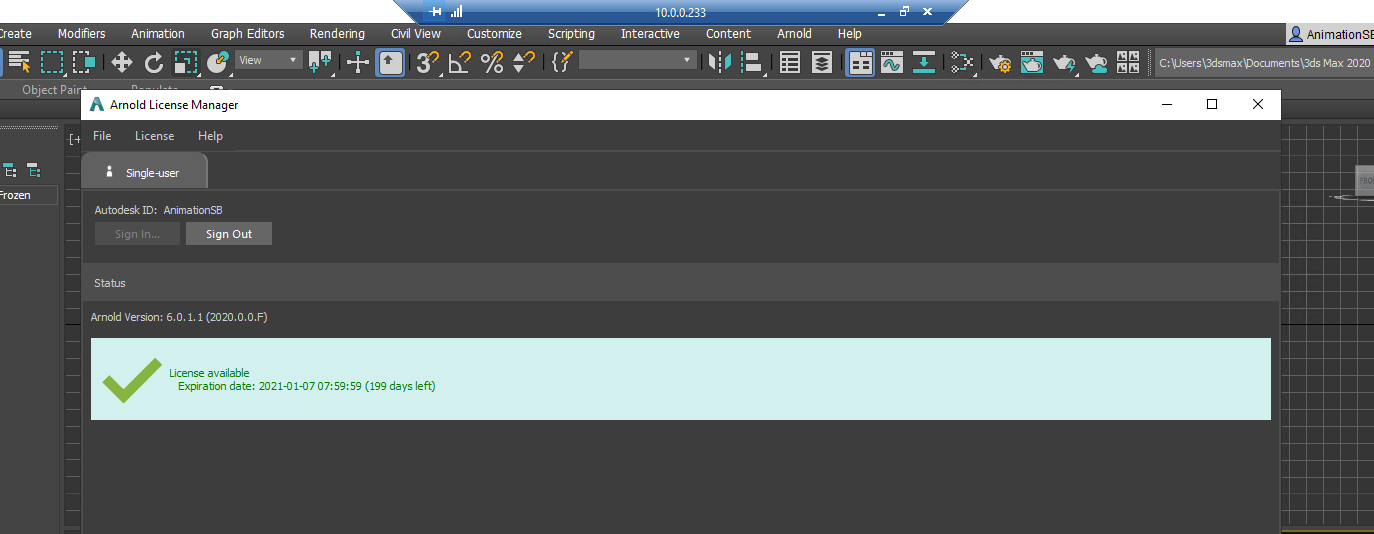Viewport: 1374px width, 534px height.
Task: Click Render in the Cloud teapot icon
Action: [x=1097, y=62]
